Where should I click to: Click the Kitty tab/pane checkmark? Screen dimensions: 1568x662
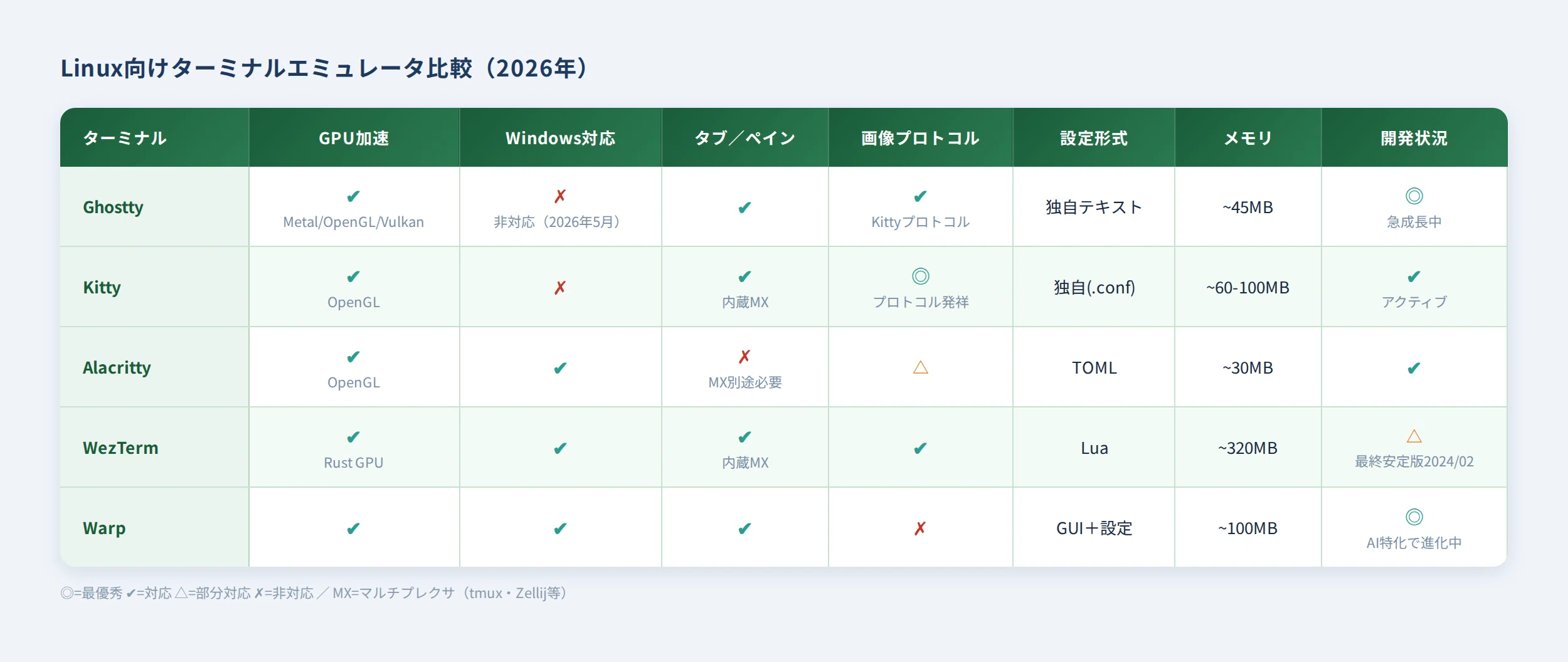[x=744, y=276]
